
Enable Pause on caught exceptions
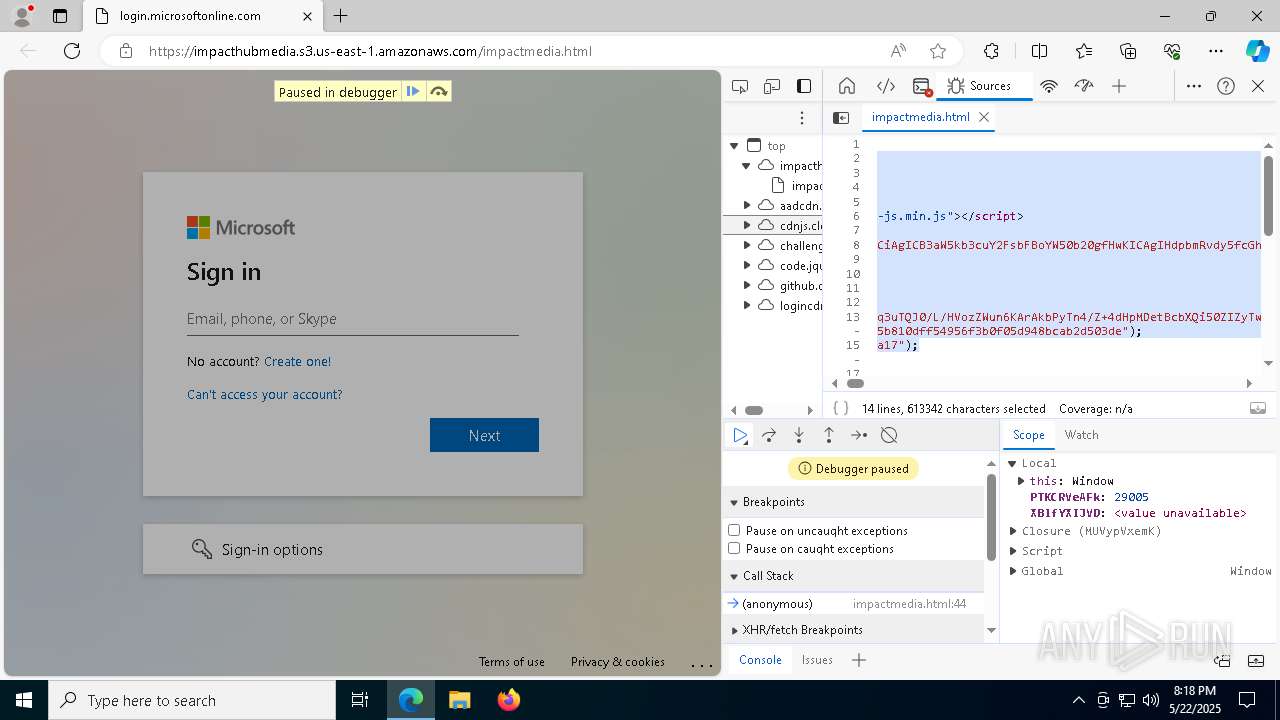coord(734,548)
